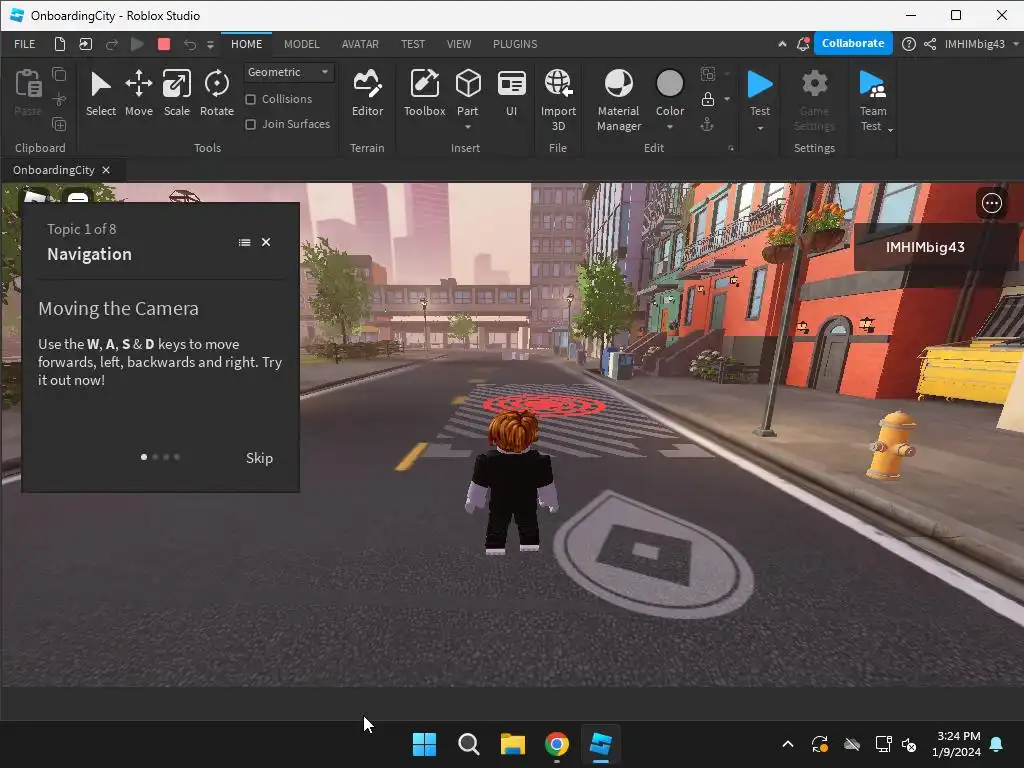This screenshot has height=768, width=1024.
Task: Select the Select tool
Action: 101,93
